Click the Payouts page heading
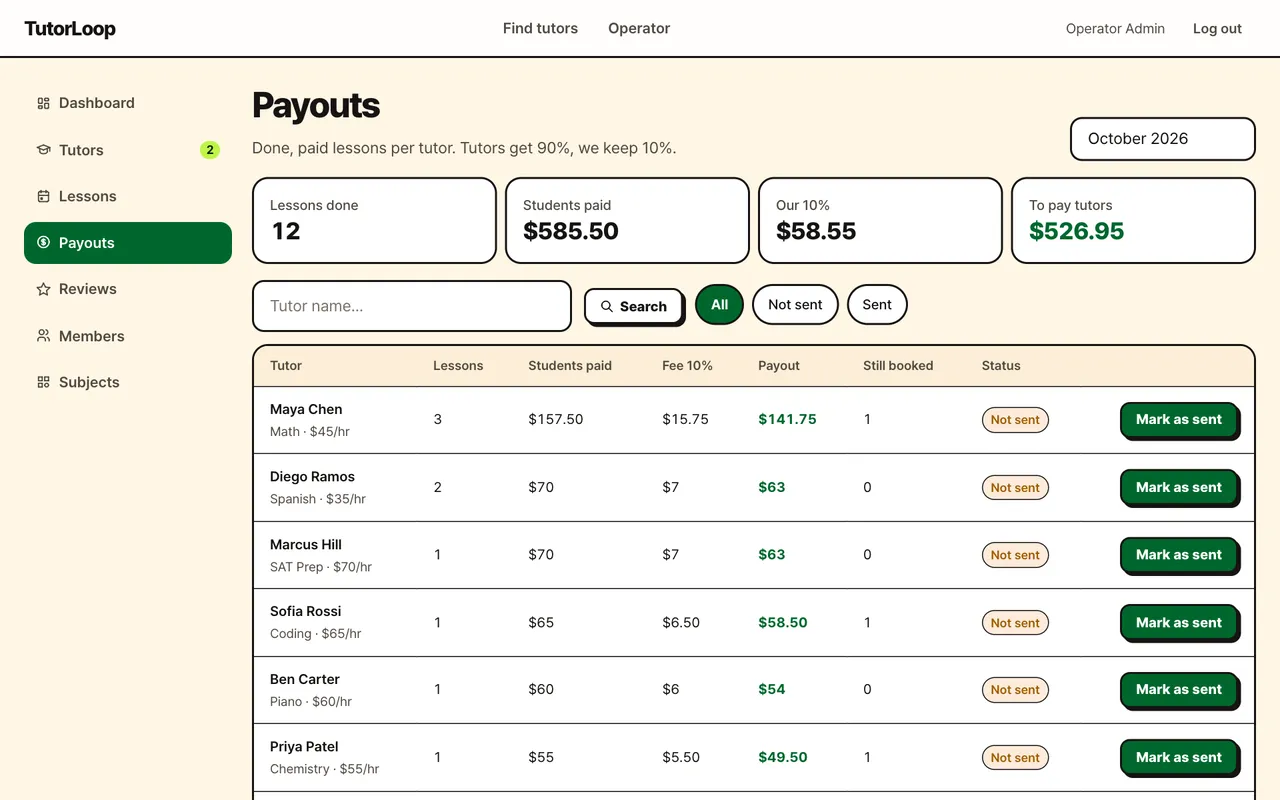The width and height of the screenshot is (1280, 800). pyautogui.click(x=316, y=106)
